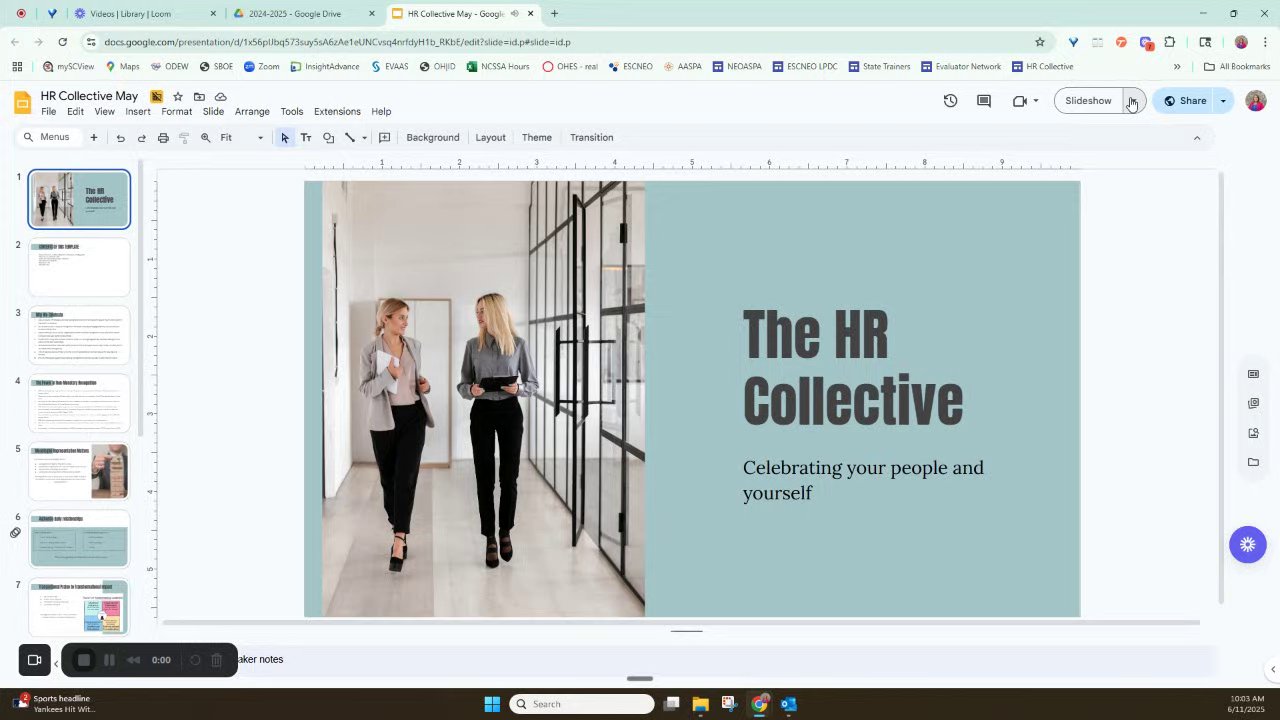Viewport: 1280px width, 720px height.
Task: Redo the last action
Action: pos(141,138)
